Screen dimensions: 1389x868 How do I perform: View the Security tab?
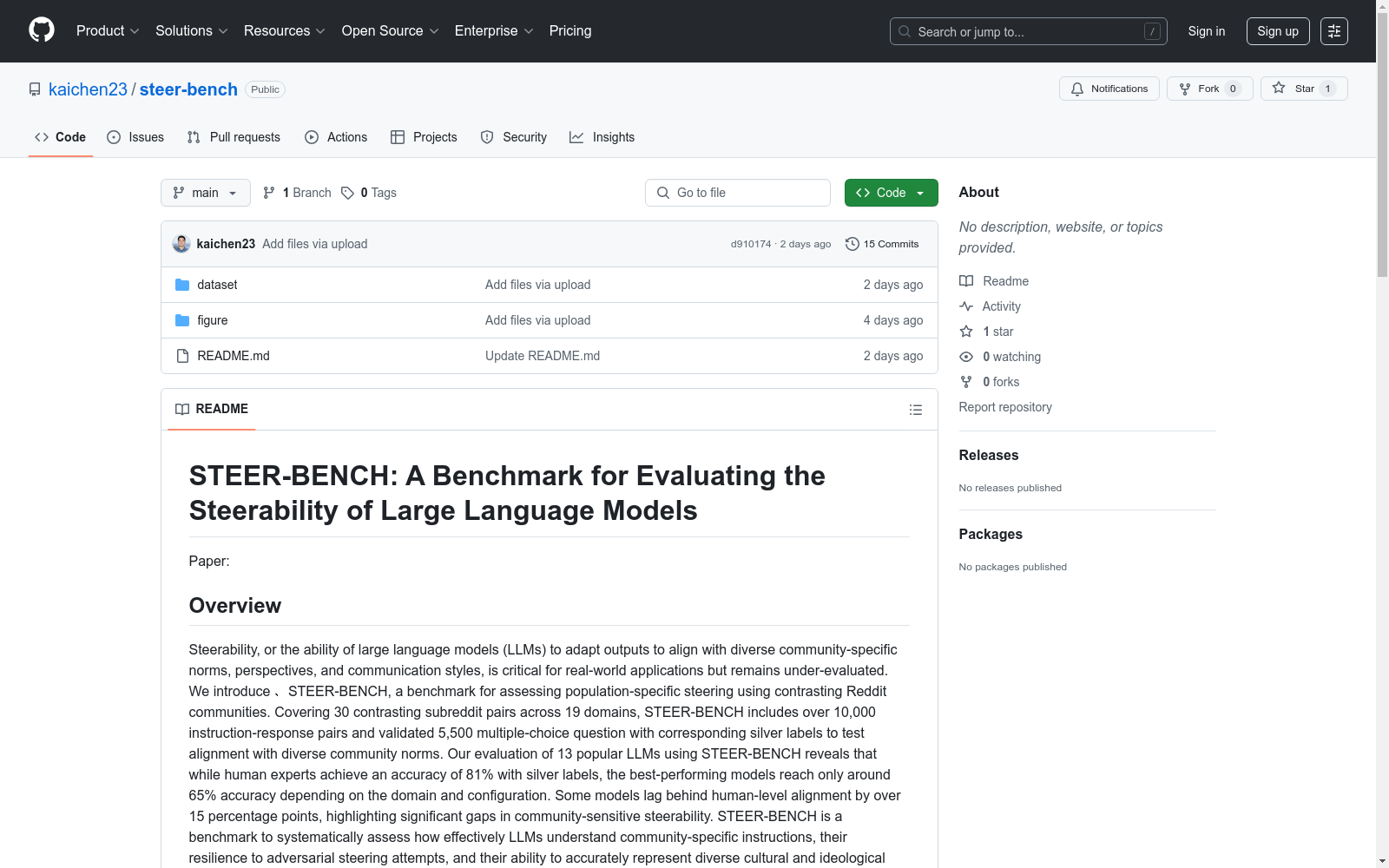(x=514, y=137)
